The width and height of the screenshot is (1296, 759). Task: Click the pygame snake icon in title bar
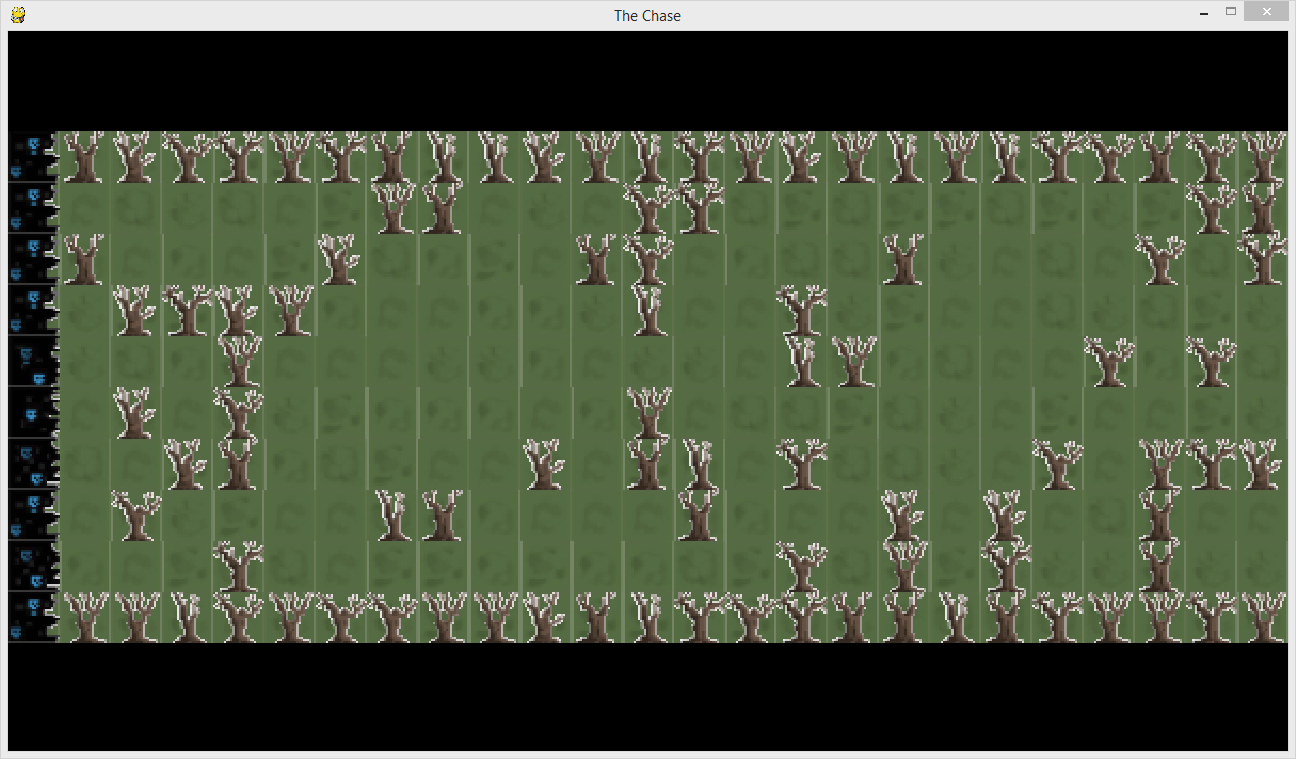(x=18, y=14)
